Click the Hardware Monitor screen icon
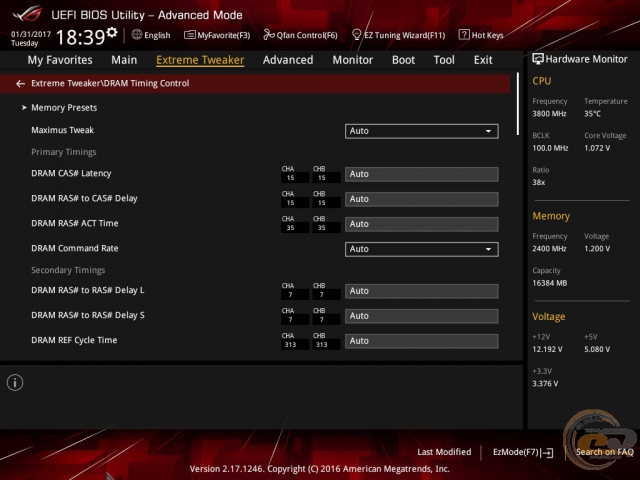 538,59
